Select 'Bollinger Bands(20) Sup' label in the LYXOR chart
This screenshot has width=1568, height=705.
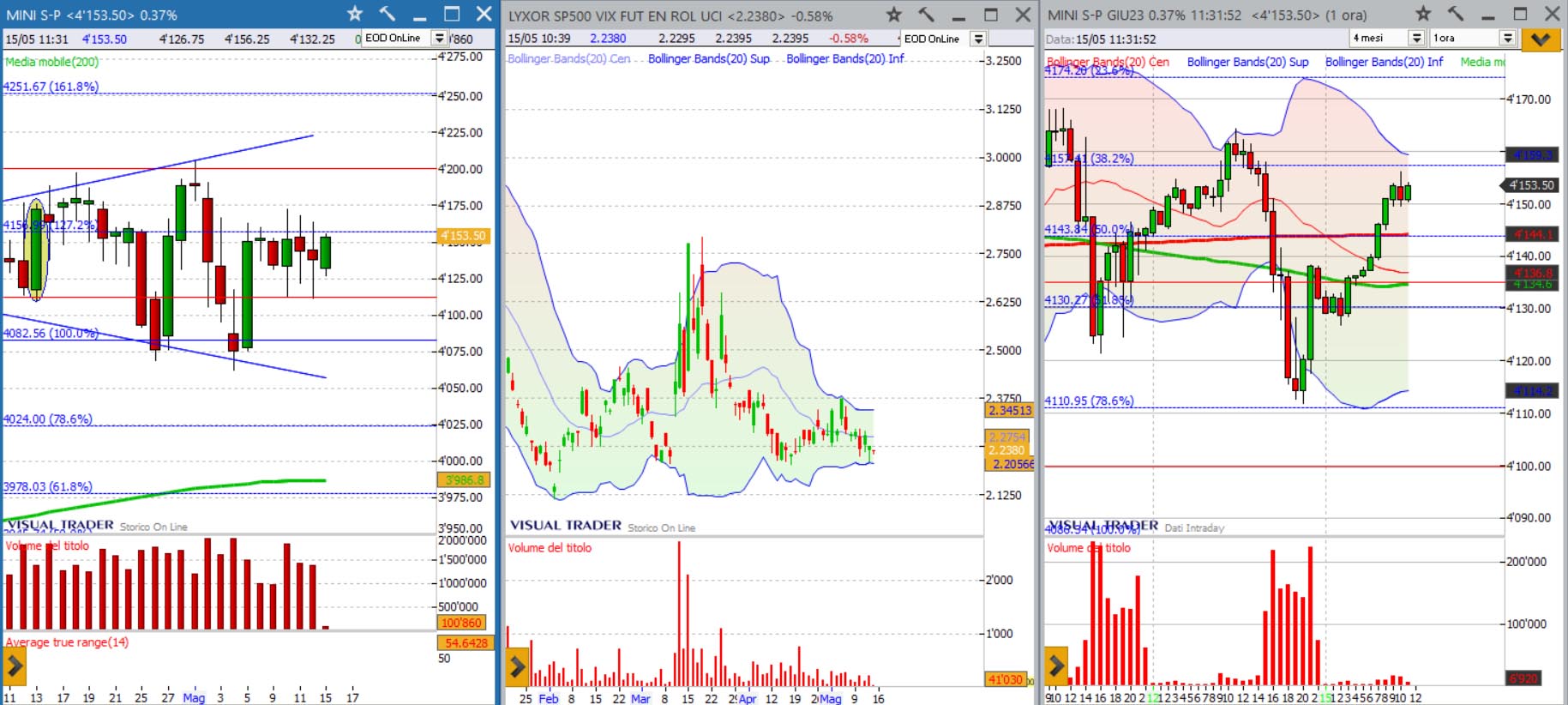click(709, 58)
